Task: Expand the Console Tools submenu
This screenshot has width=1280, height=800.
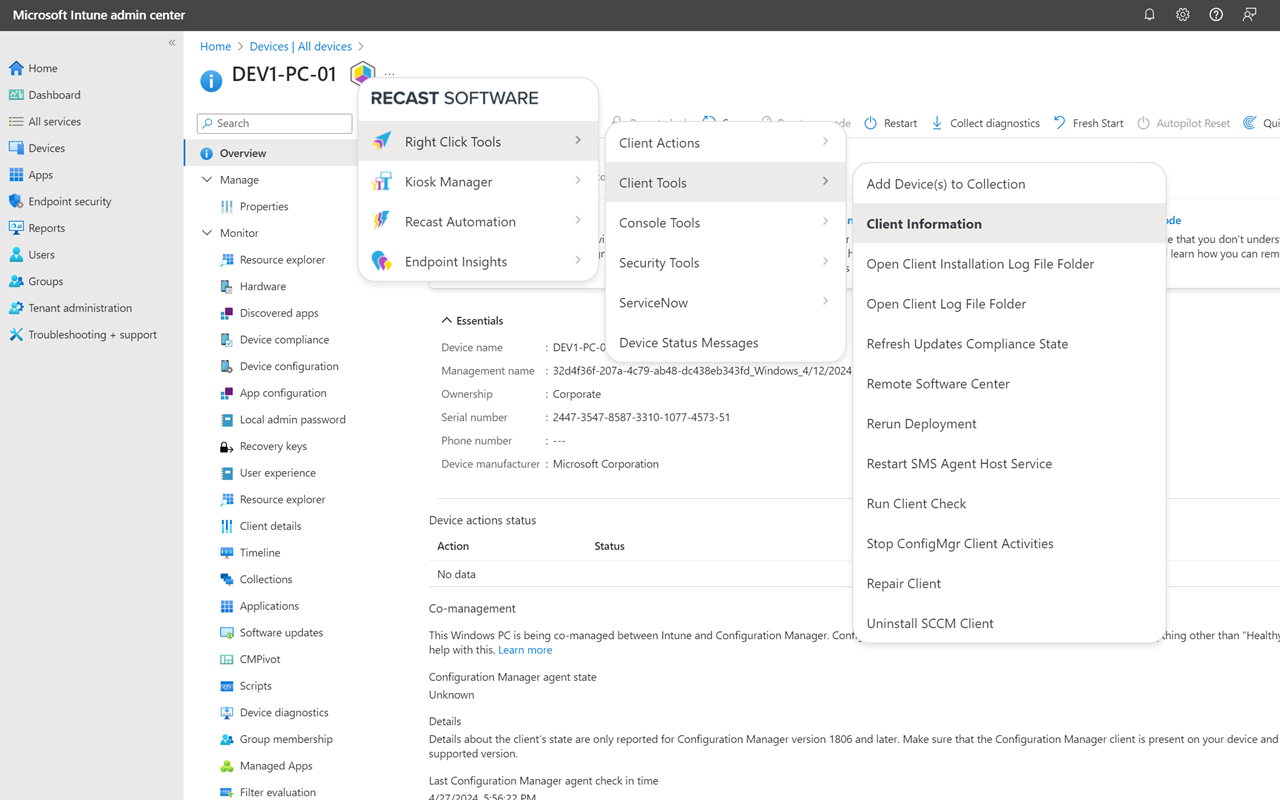Action: coord(658,222)
